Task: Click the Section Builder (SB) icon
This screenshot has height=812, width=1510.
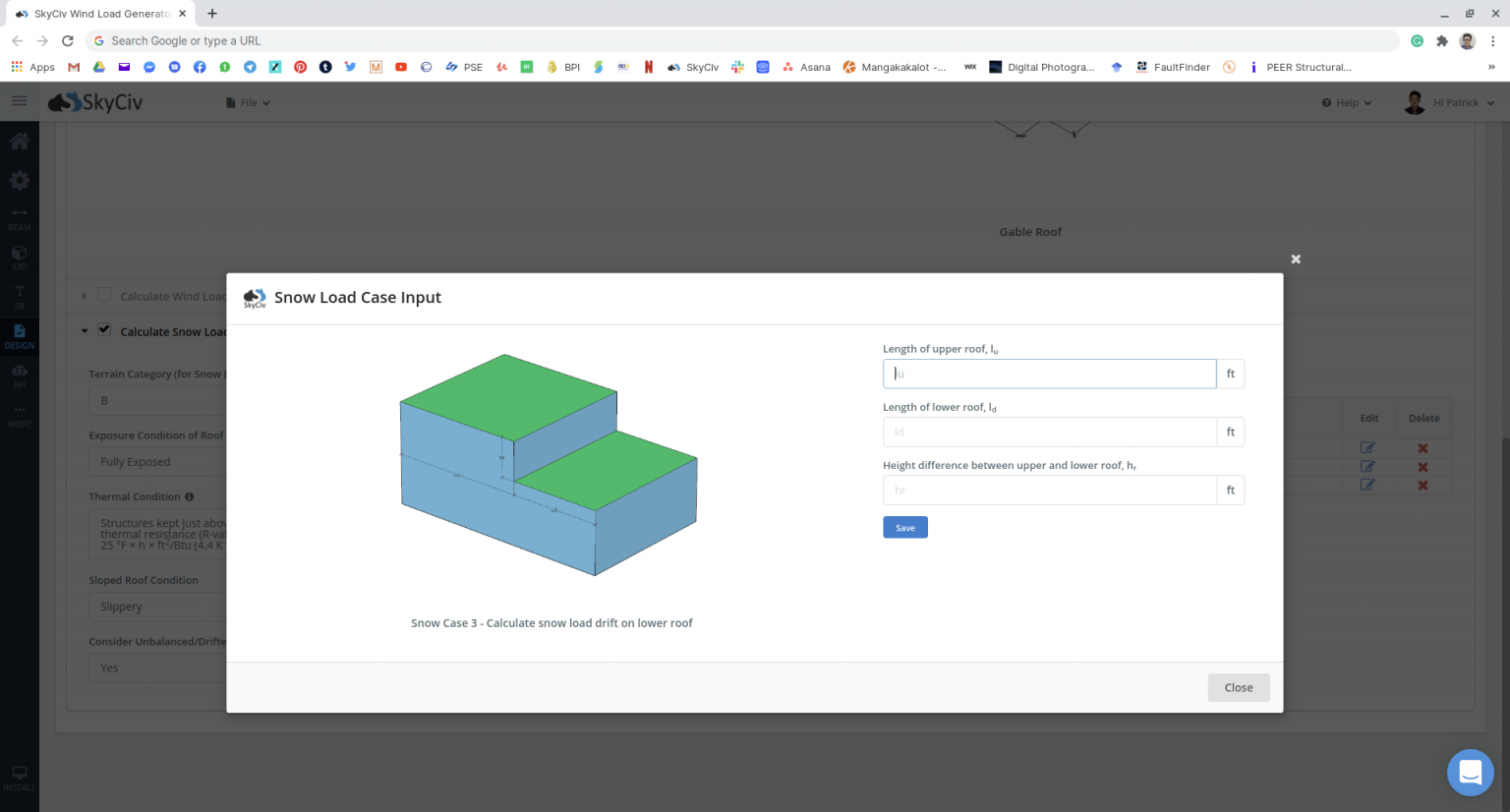Action: [x=19, y=297]
